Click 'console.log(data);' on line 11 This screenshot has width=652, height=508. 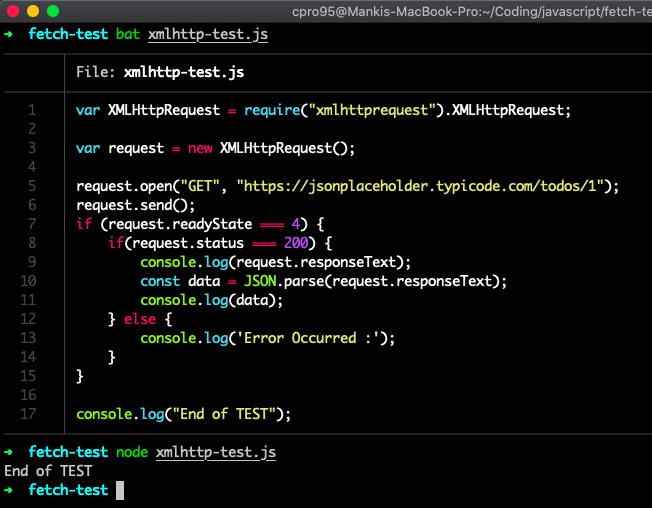(212, 300)
